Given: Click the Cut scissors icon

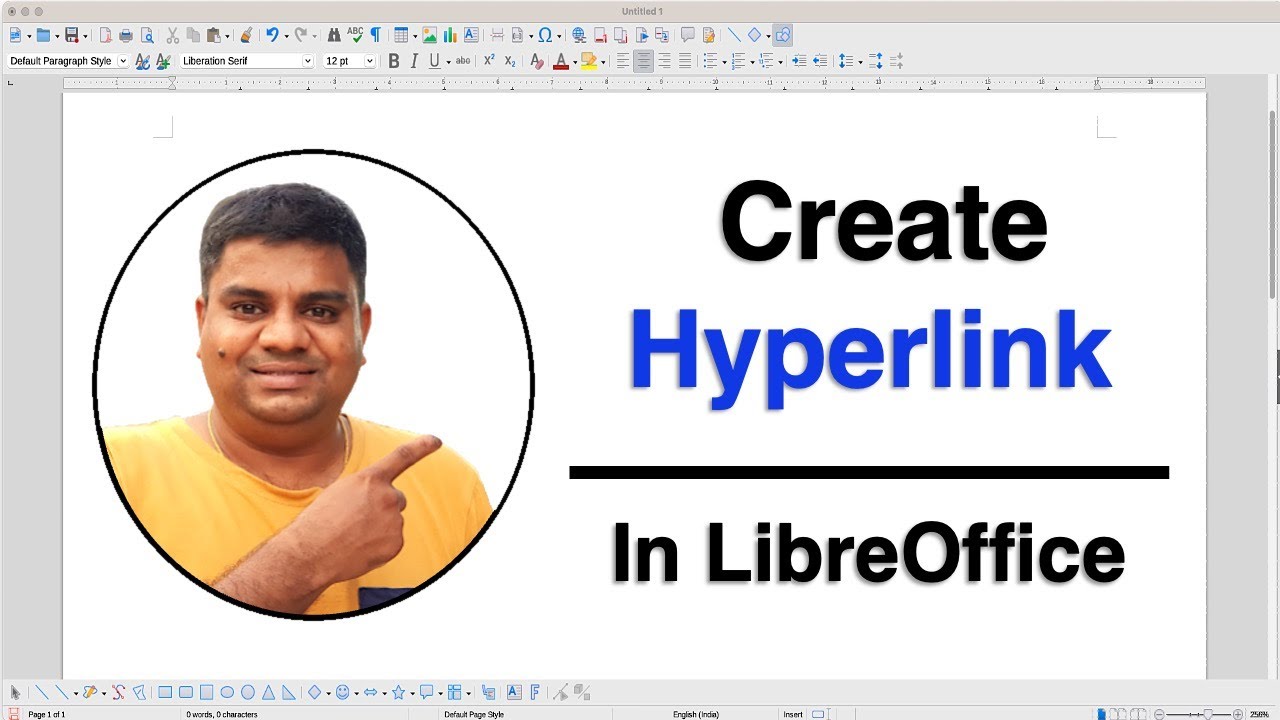Looking at the screenshot, I should pos(172,35).
